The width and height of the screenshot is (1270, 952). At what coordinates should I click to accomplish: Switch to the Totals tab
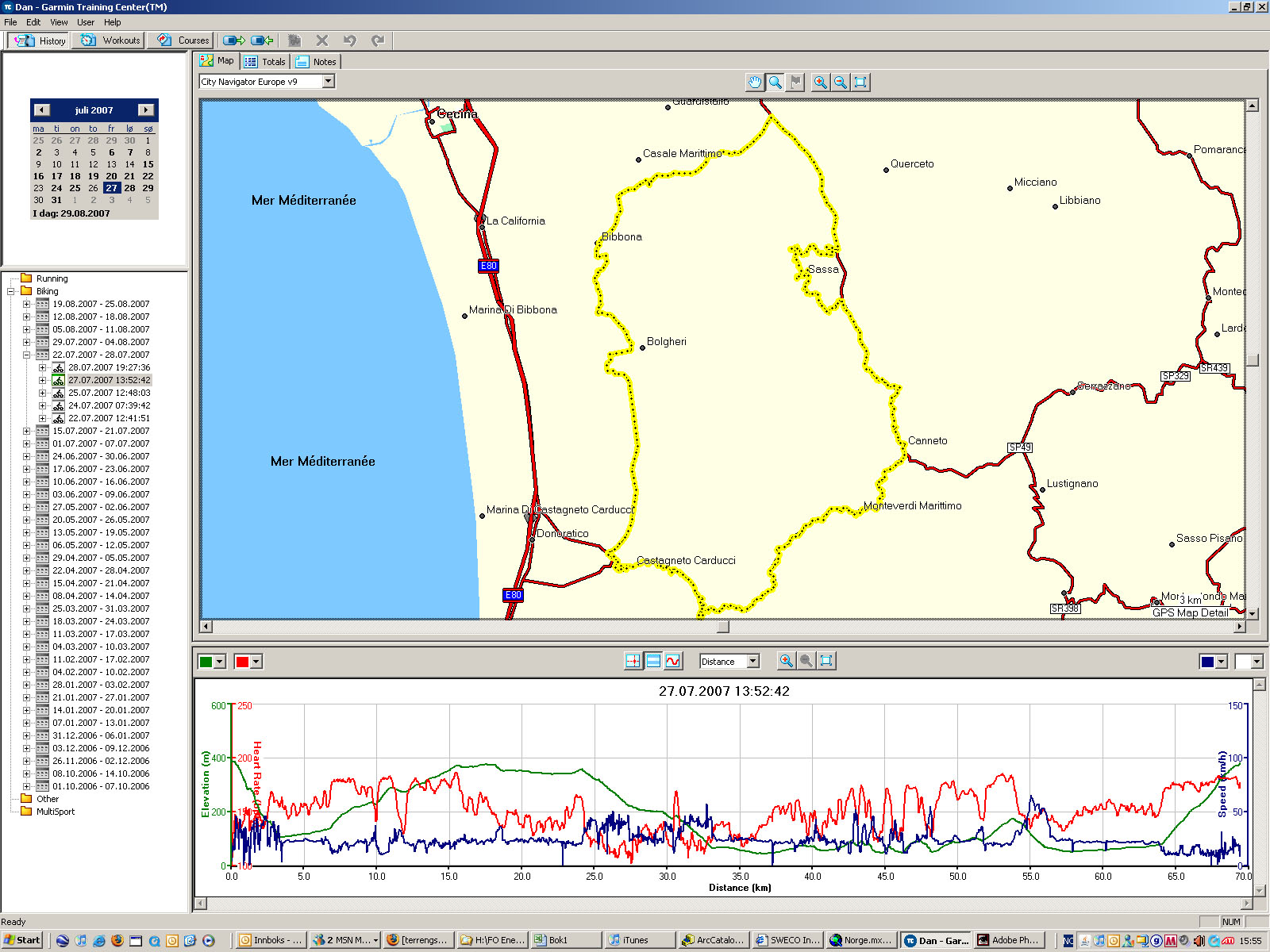point(265,61)
